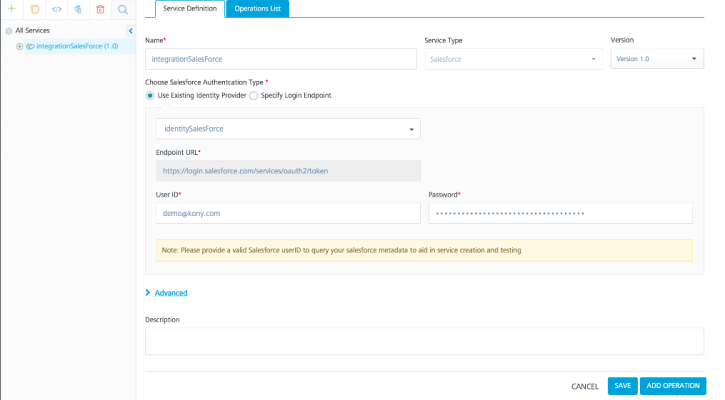Click the User ID input field
725x400 pixels.
coord(288,214)
